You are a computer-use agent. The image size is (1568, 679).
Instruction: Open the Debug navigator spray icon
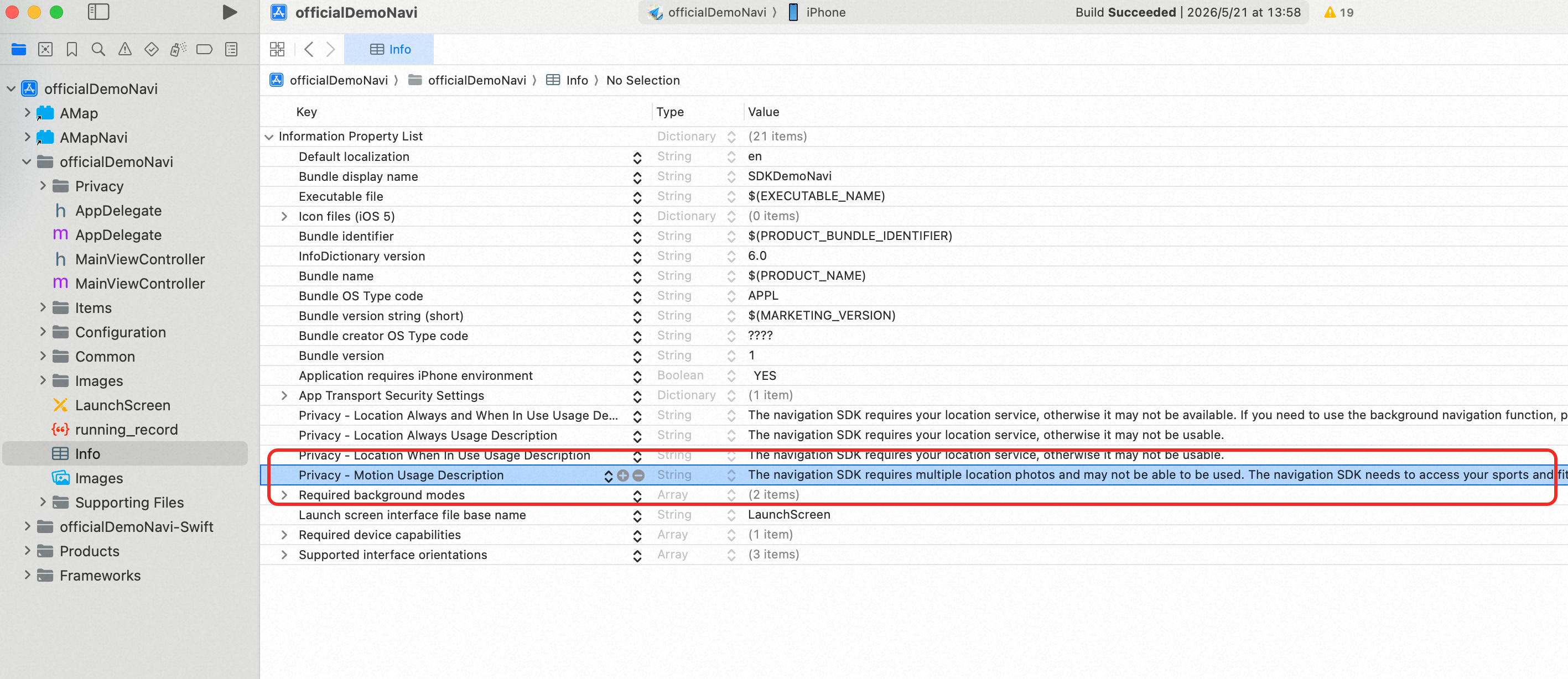[178, 49]
